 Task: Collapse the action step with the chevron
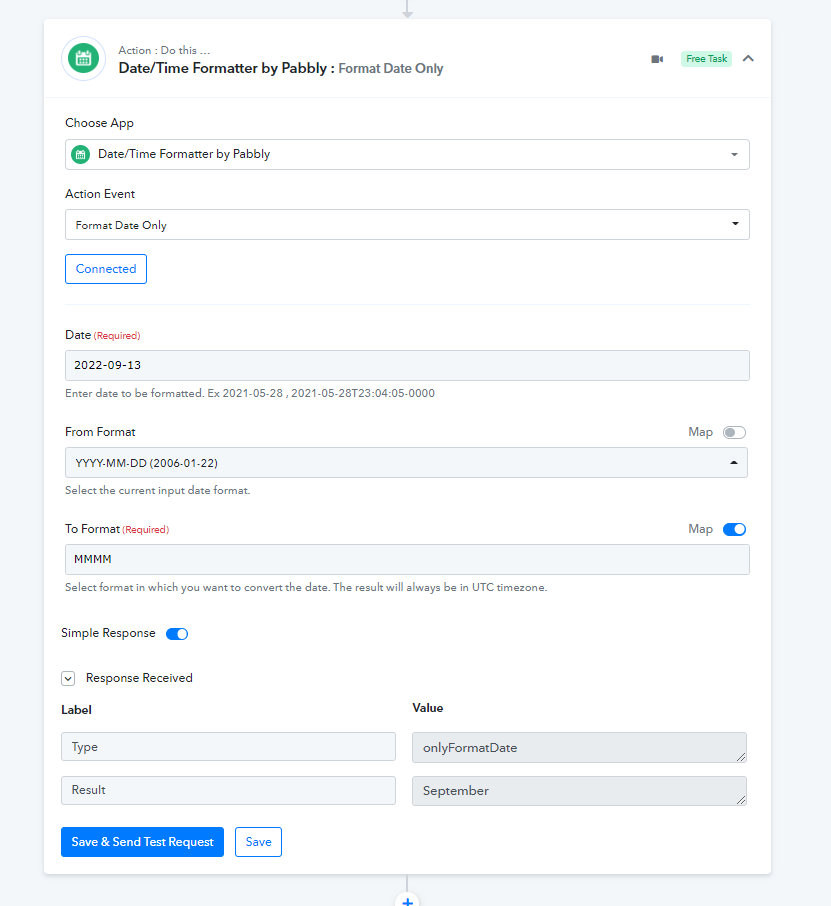[748, 58]
